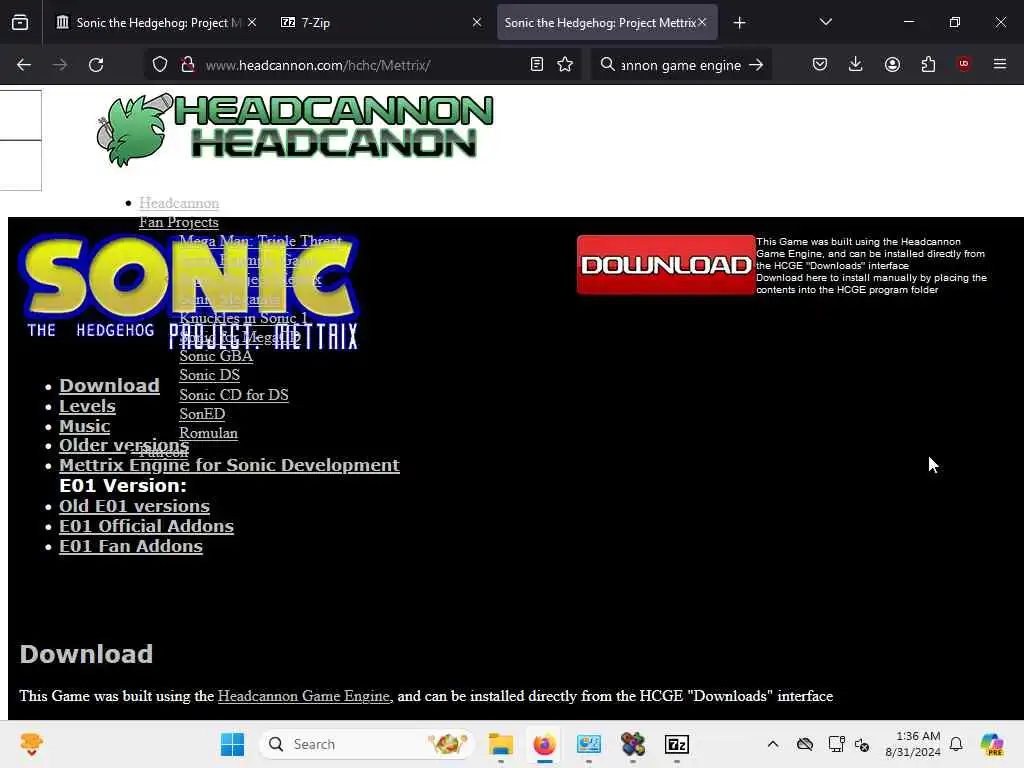Follow the Headcannon Game Engine link
Screen dimensions: 1024x768
304,696
